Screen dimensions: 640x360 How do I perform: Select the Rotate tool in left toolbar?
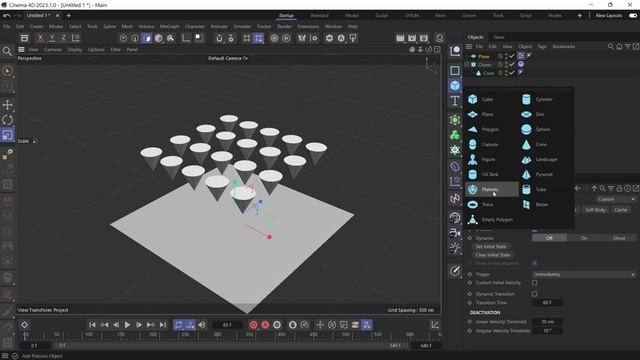point(7,120)
